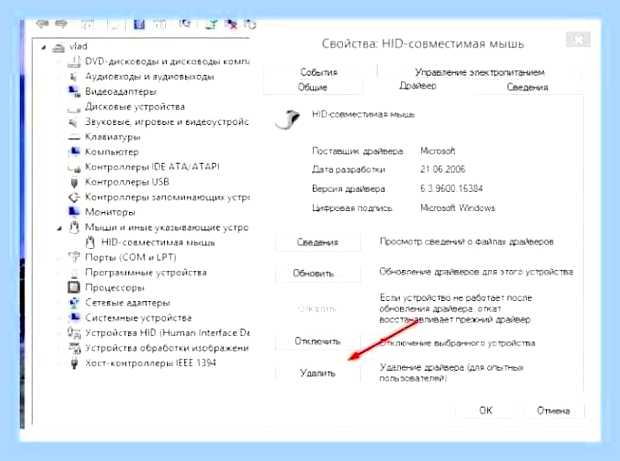Collapse the vlad root node

click(x=43, y=47)
